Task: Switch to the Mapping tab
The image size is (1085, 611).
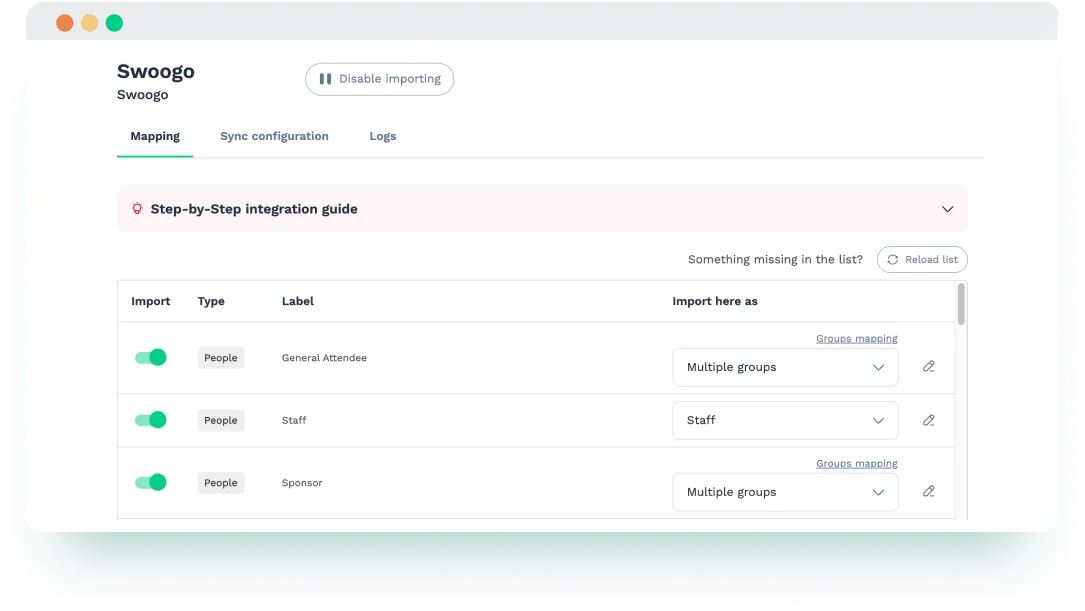Action: coord(155,136)
